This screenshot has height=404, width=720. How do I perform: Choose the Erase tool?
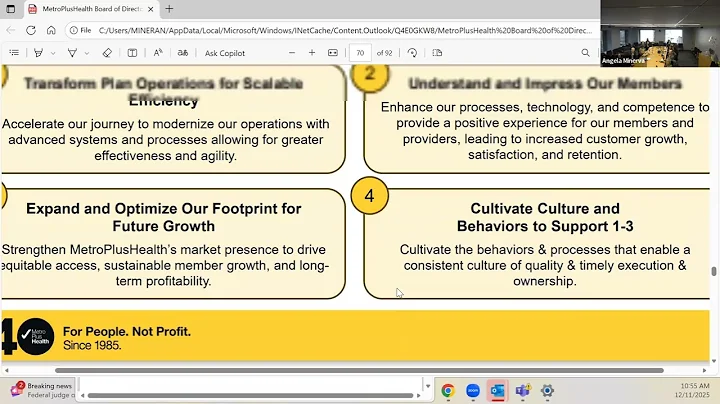point(107,53)
